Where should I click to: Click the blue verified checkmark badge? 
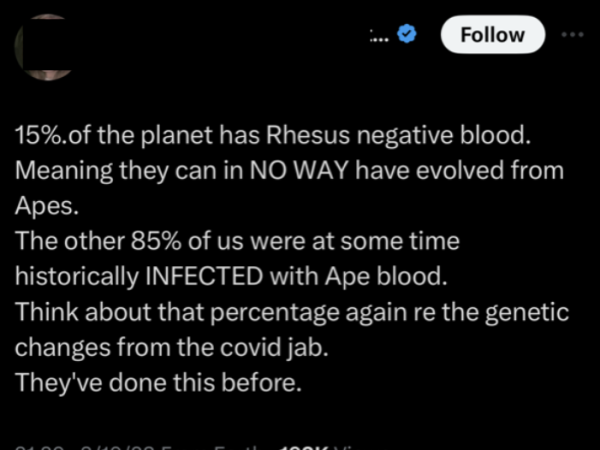[407, 34]
